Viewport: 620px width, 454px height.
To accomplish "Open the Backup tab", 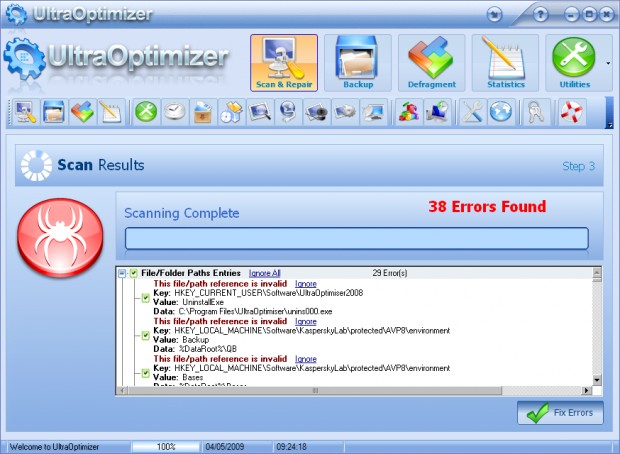I will (358, 63).
